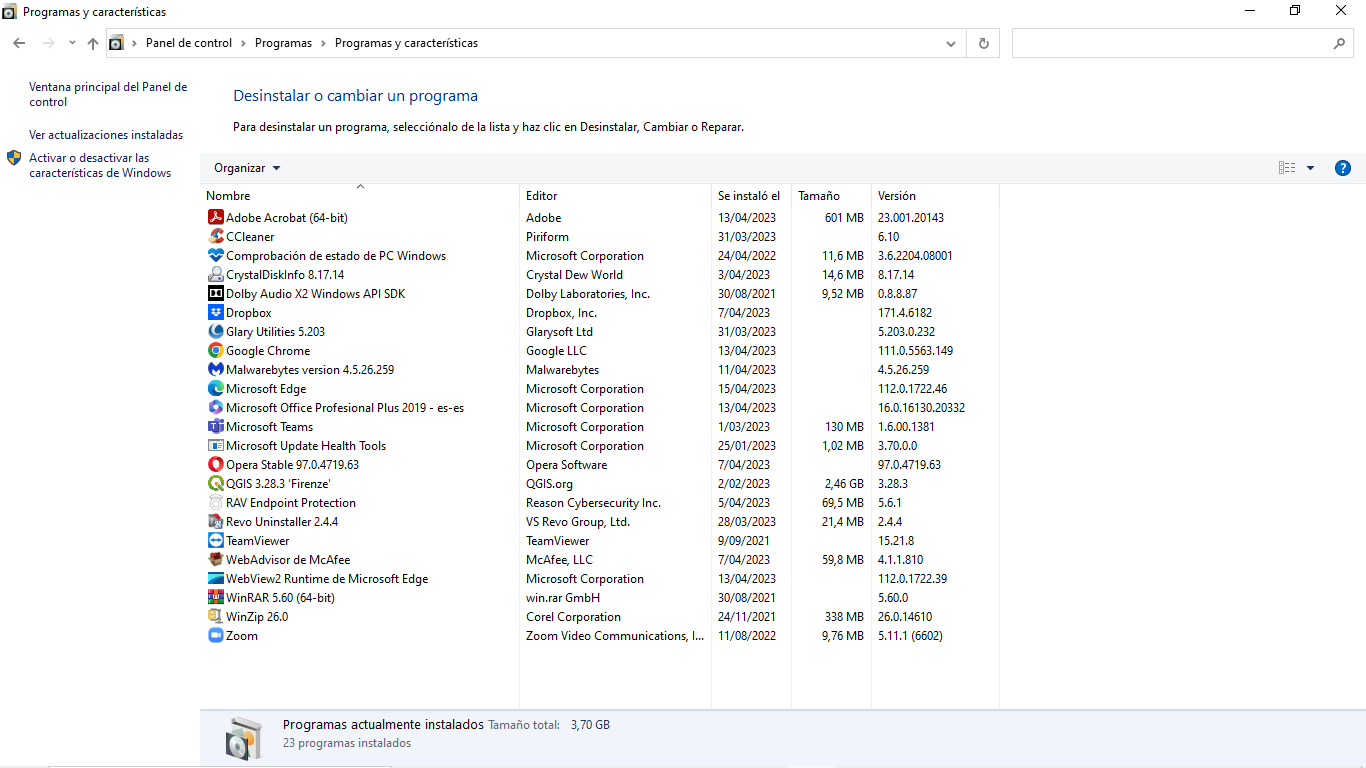Click the refresh button beside address bar

(983, 43)
